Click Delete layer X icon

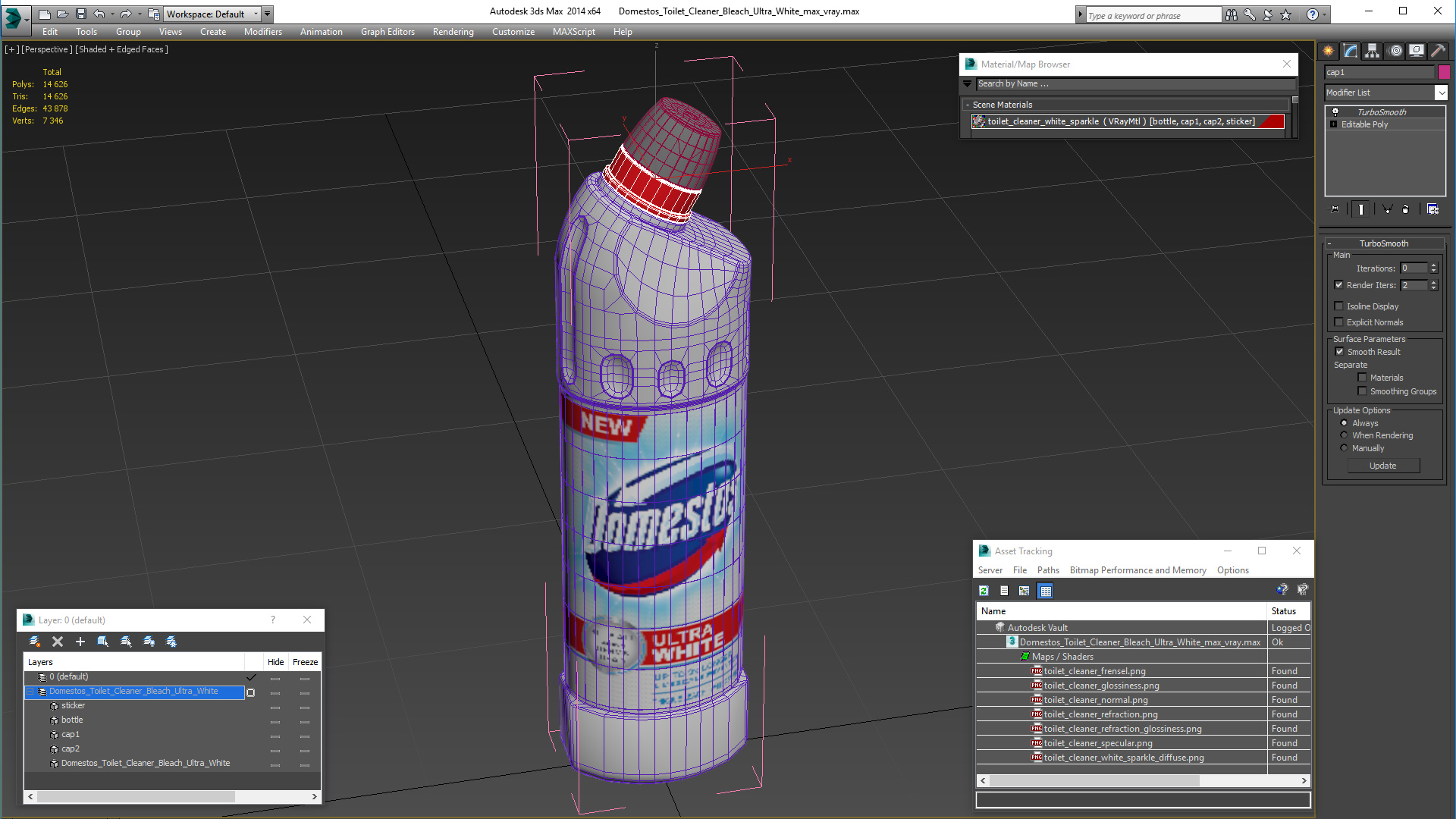pos(58,642)
